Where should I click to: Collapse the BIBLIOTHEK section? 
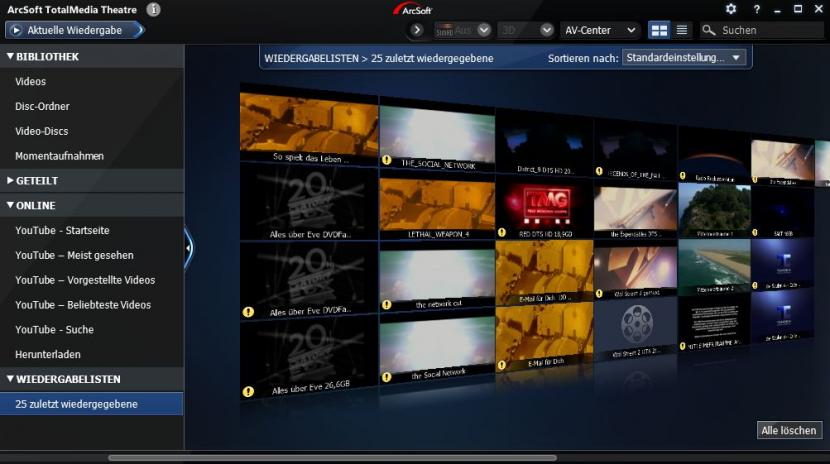tap(10, 56)
